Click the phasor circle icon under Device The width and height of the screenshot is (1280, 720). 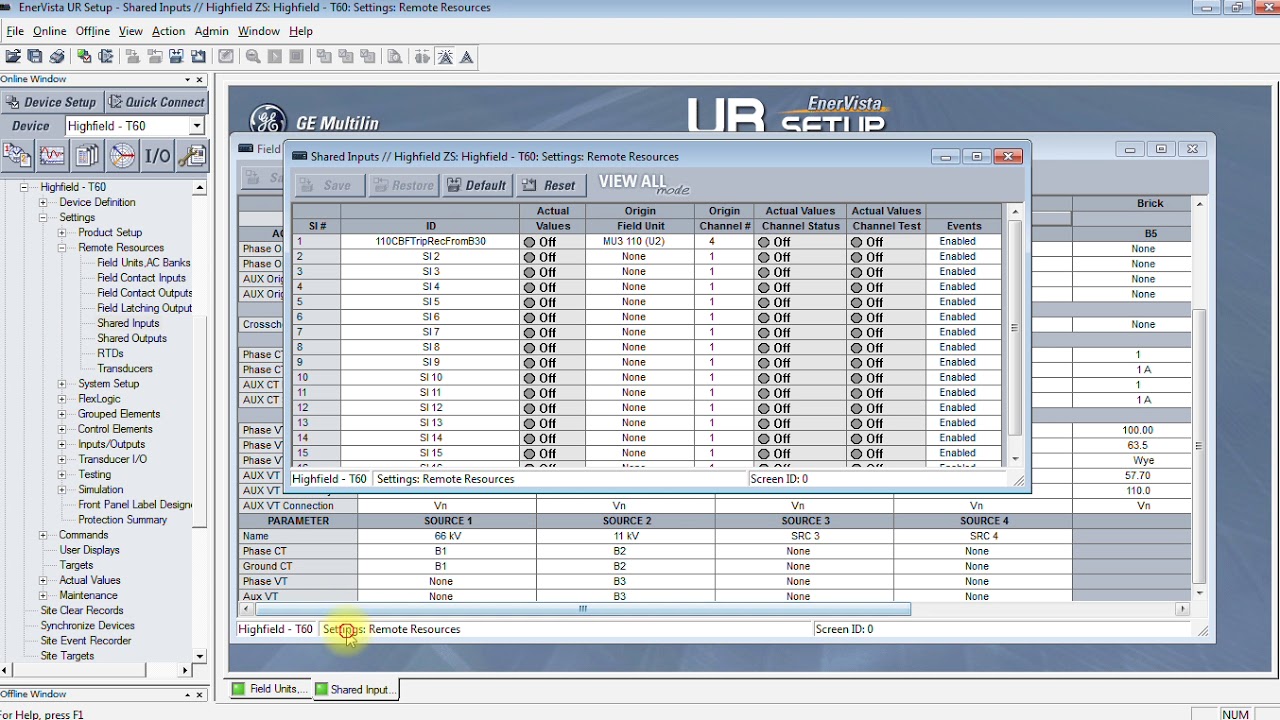click(122, 155)
